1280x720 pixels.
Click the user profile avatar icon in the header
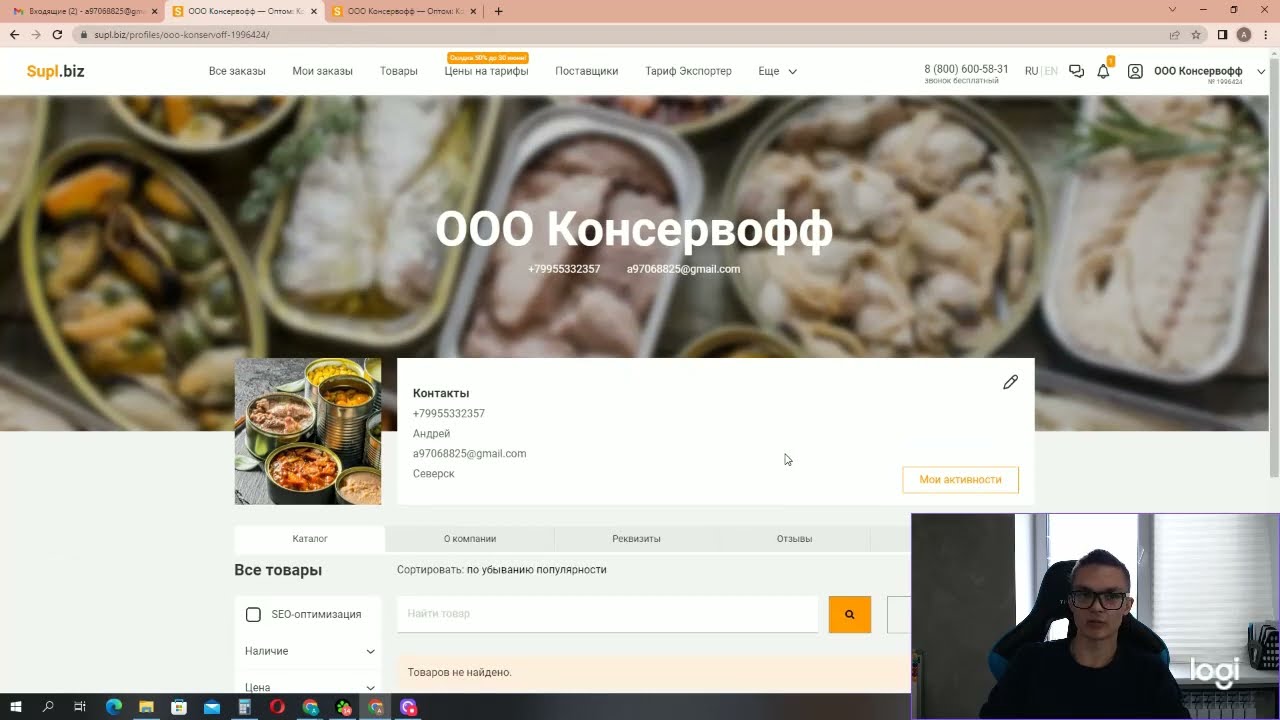(1135, 71)
